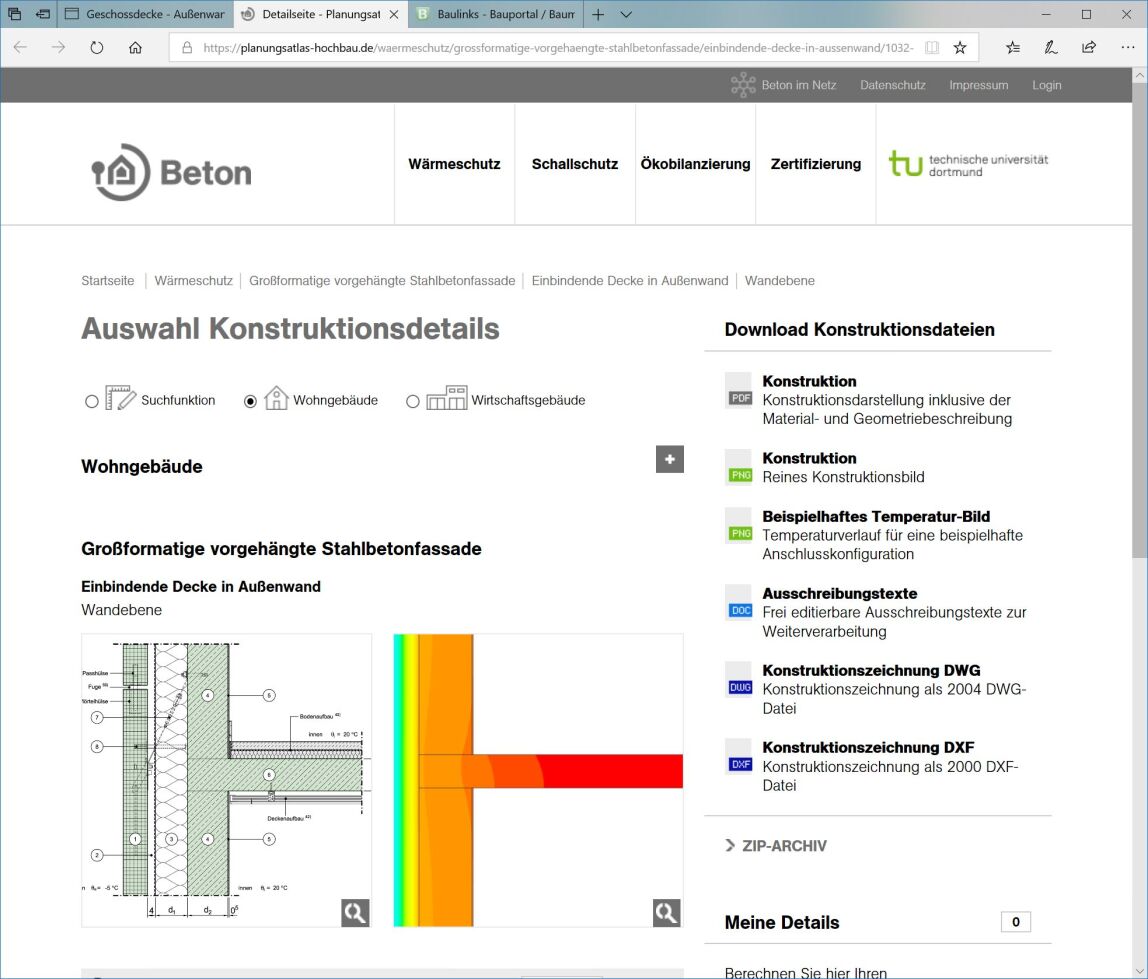Go to Wärmeschutz breadcrumb
The width and height of the screenshot is (1148, 979).
point(193,280)
